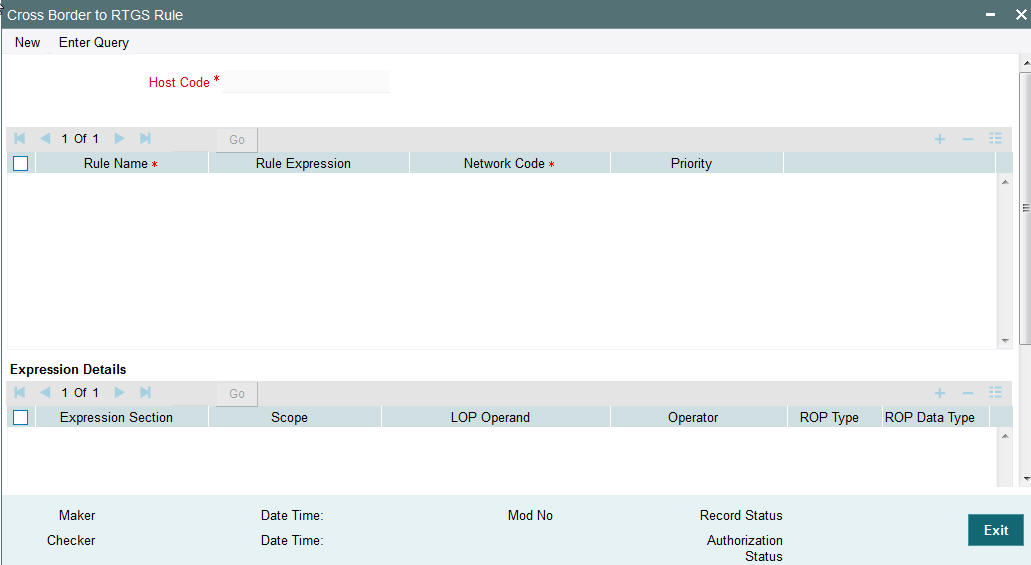Image resolution: width=1031 pixels, height=565 pixels.
Task: Click down arrow of main window scrollbar
Action: click(x=1026, y=479)
